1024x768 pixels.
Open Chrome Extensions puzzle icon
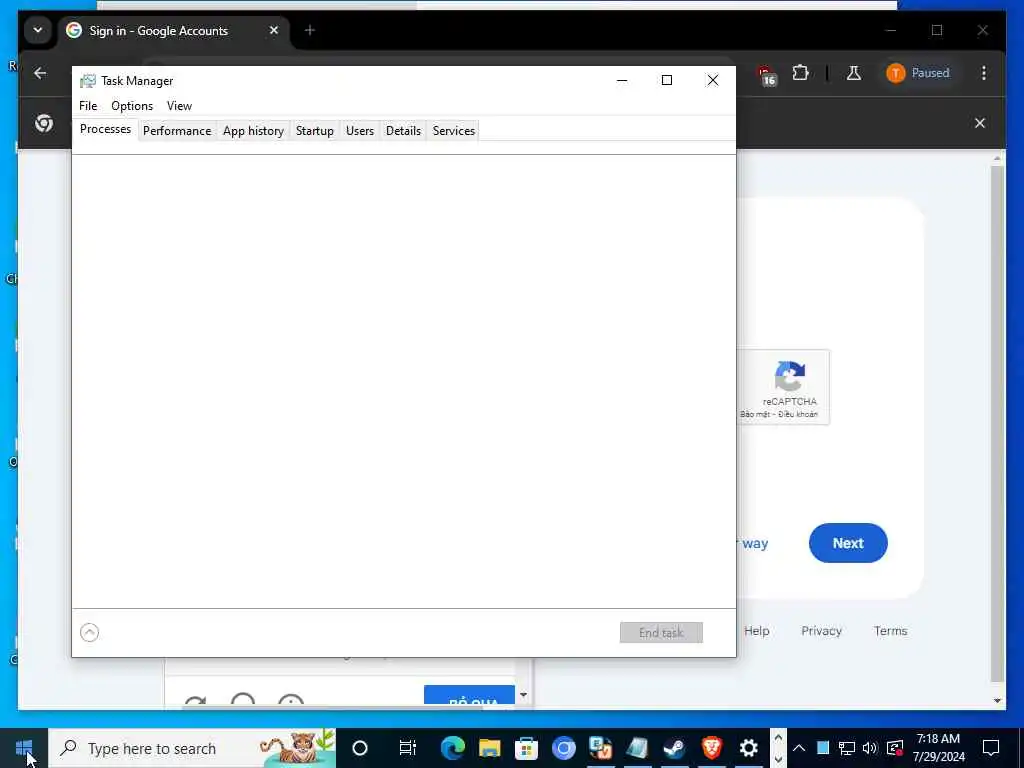tap(800, 72)
